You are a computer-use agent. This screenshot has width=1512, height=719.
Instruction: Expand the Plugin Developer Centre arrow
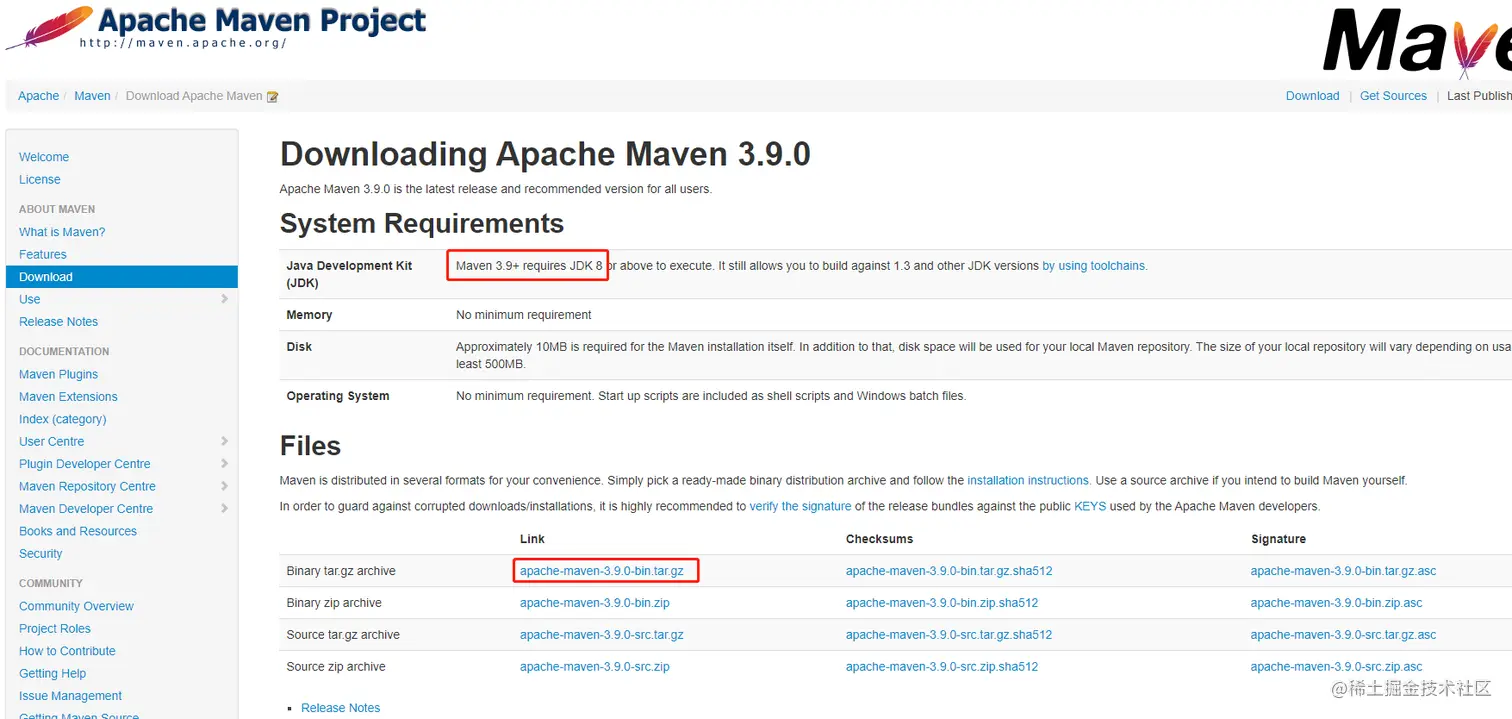point(224,464)
